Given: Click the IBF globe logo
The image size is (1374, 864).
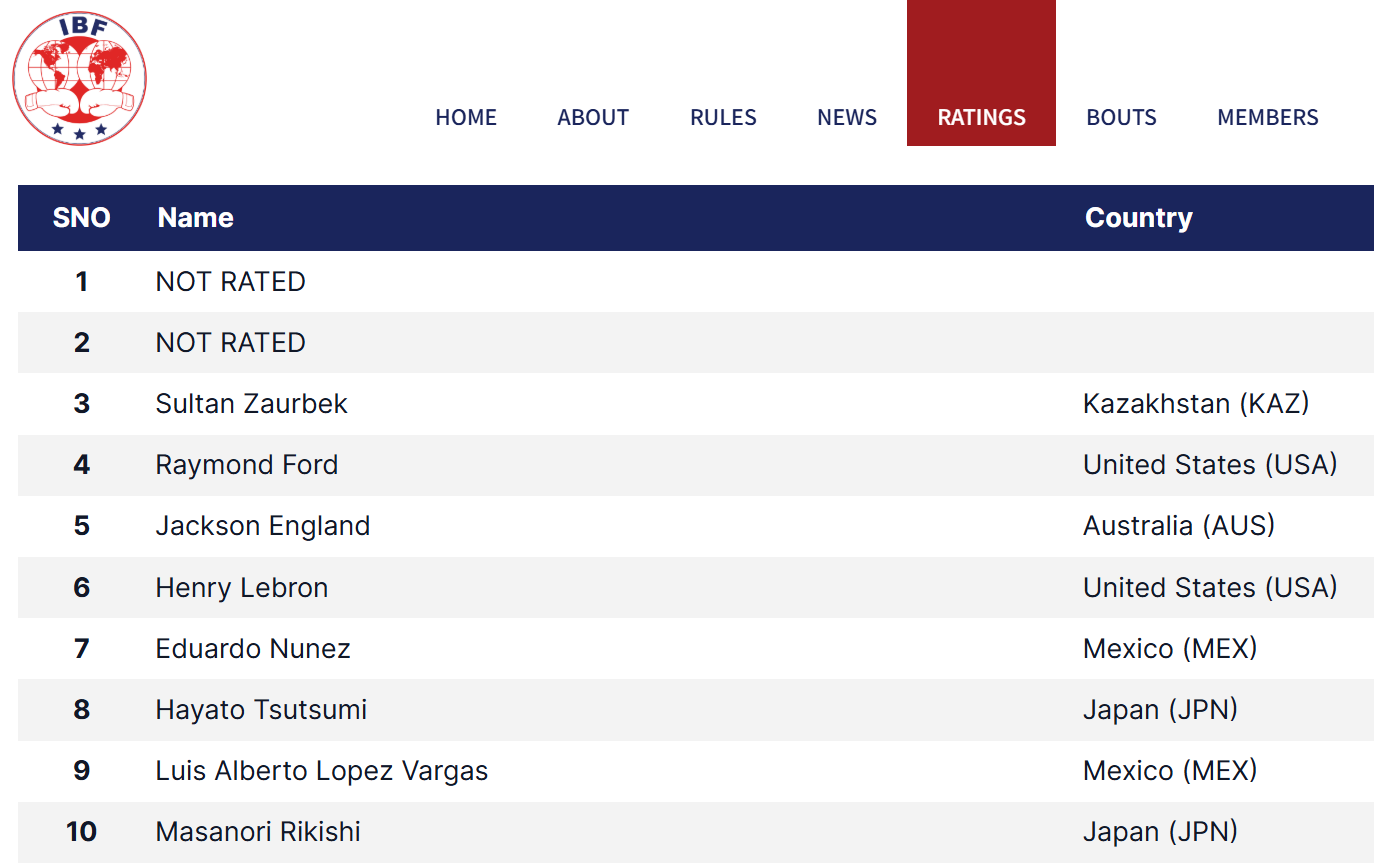Looking at the screenshot, I should point(79,78).
